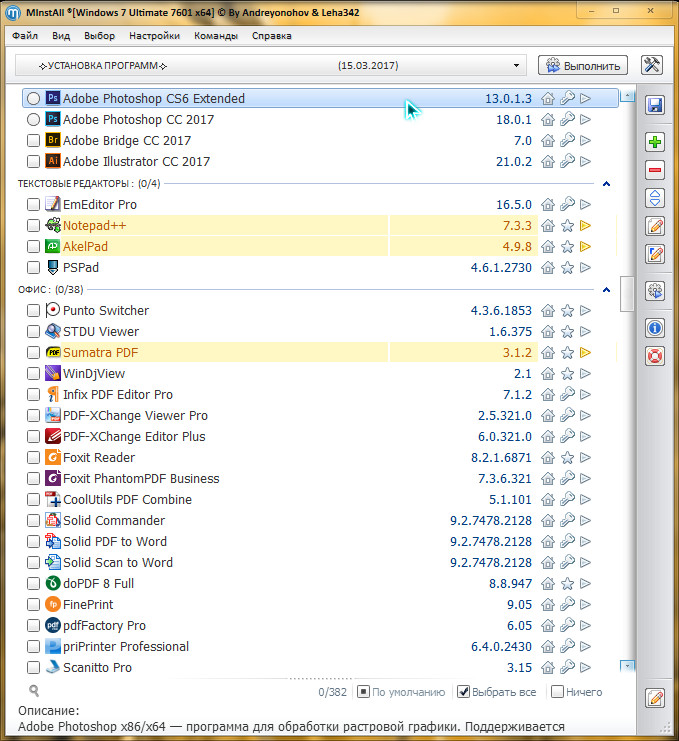
Task: Open the 'УСТАНОВКА ПРОГРАММ' profile dropdown
Action: (271, 65)
